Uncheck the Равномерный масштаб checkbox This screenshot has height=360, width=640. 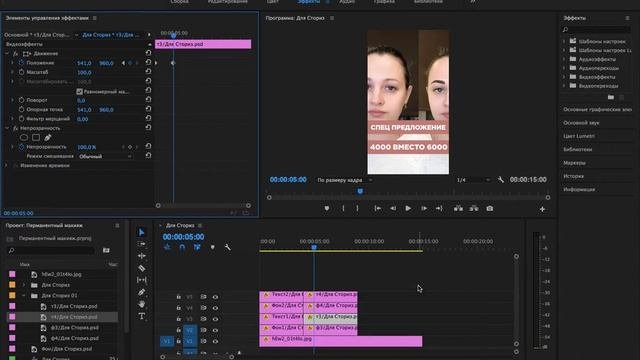(x=80, y=91)
